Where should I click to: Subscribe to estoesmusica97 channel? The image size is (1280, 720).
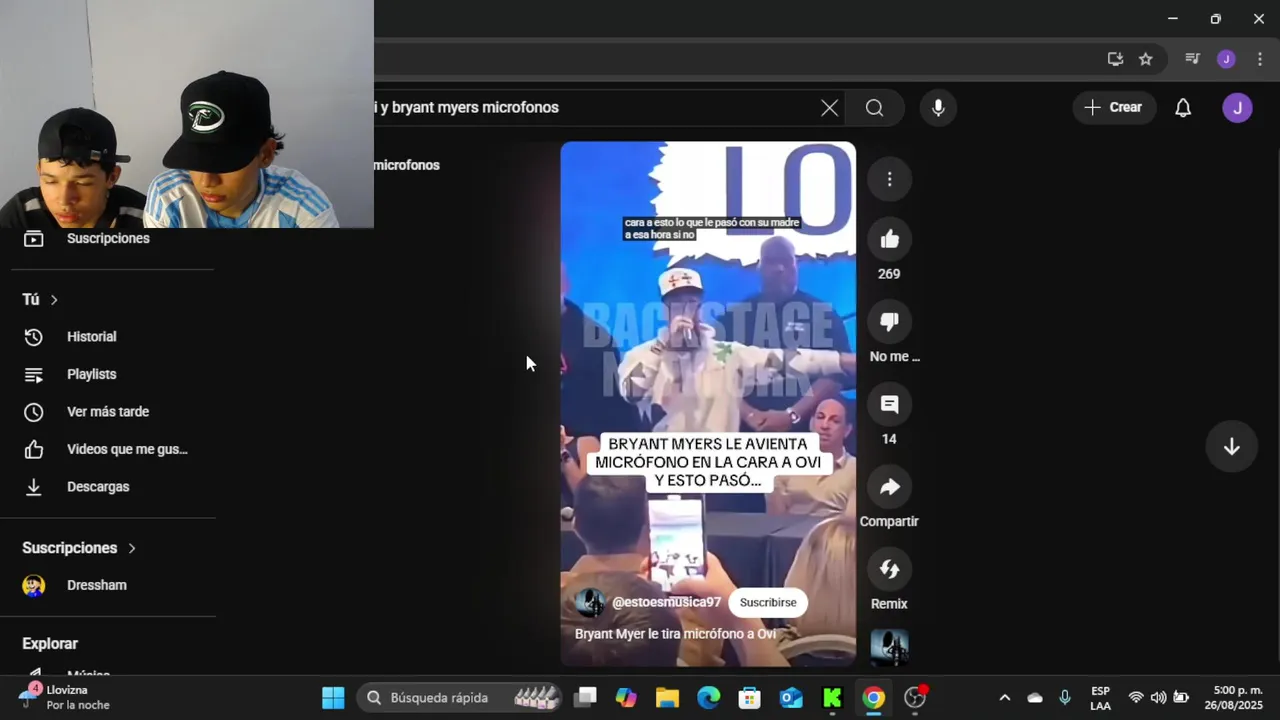(768, 603)
